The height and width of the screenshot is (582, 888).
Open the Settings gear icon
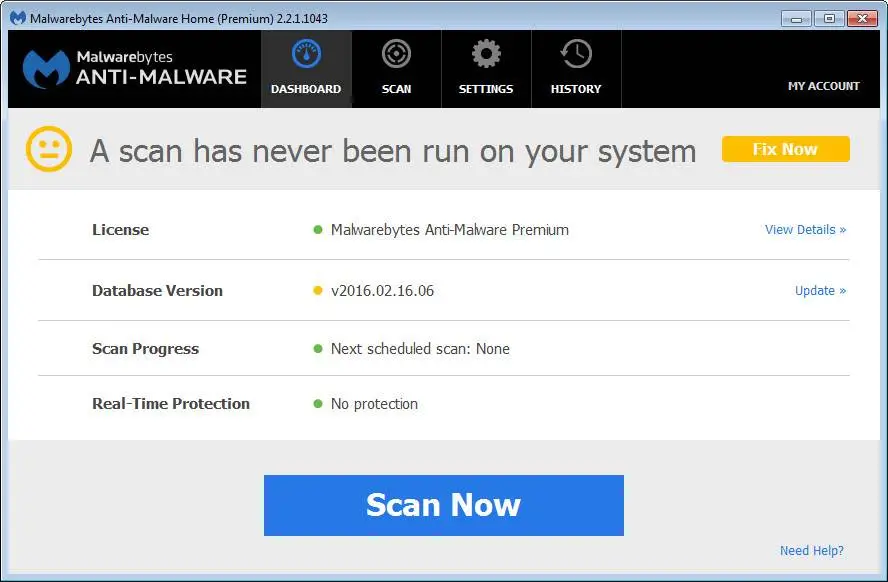point(486,54)
